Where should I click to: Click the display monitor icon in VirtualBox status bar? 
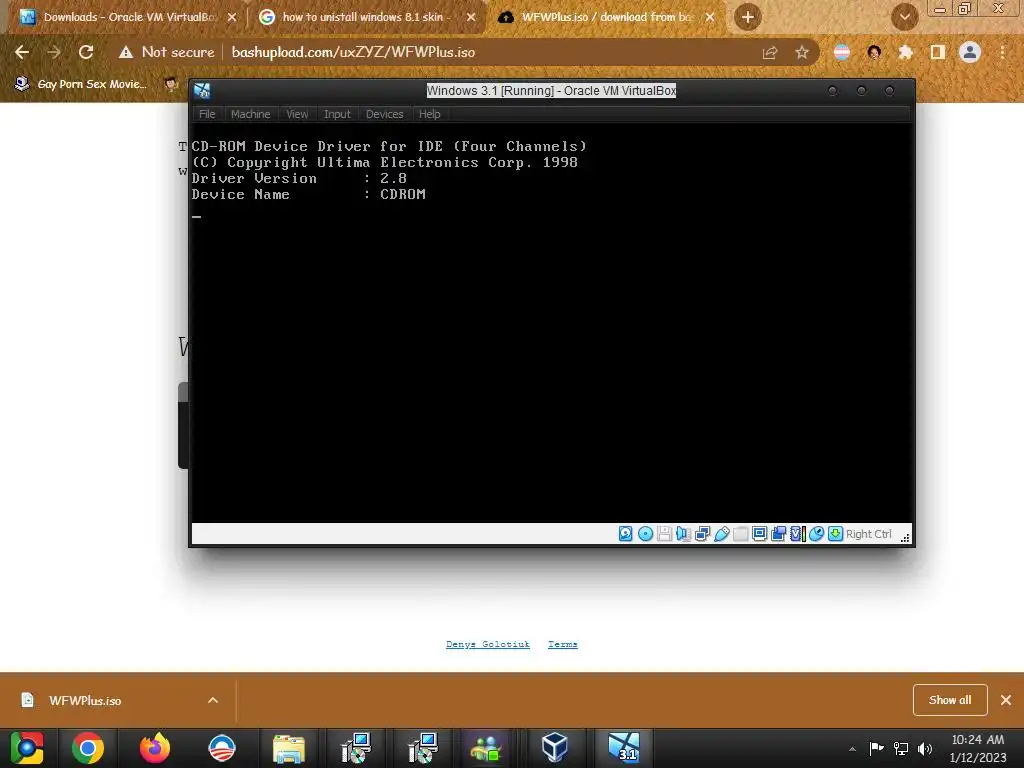(759, 534)
